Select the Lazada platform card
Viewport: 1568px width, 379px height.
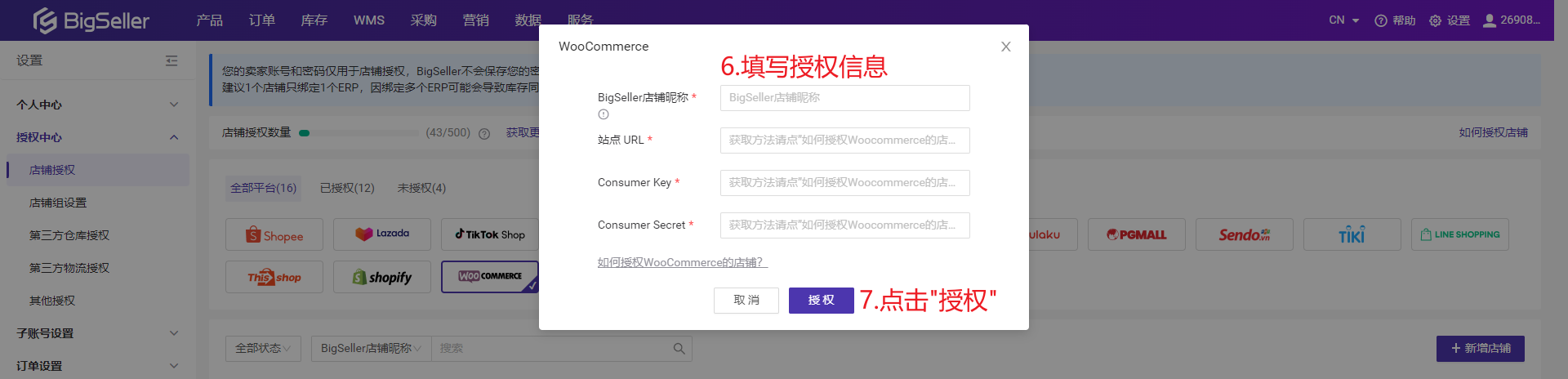click(382, 234)
